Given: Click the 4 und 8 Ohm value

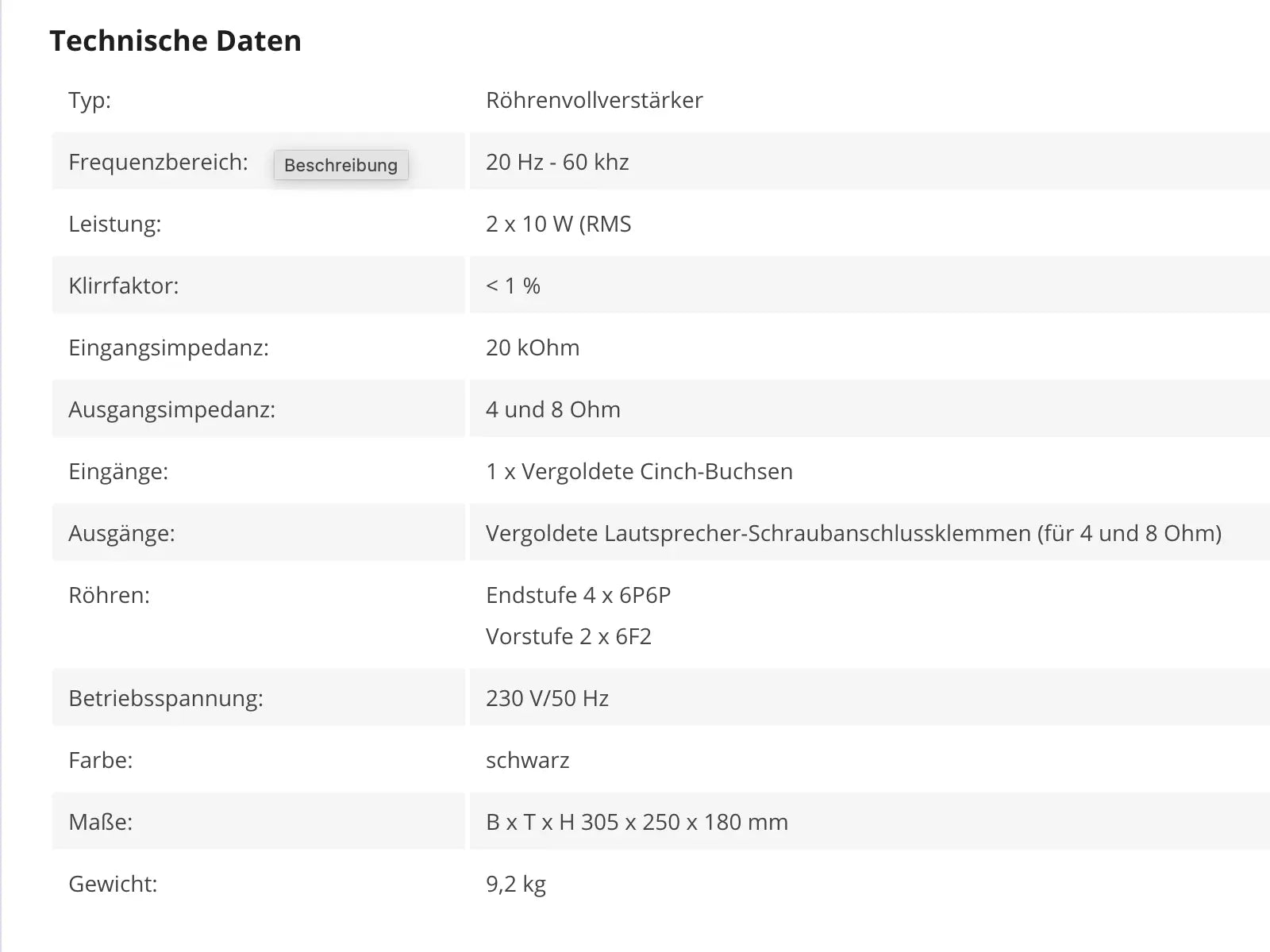Looking at the screenshot, I should [x=553, y=409].
